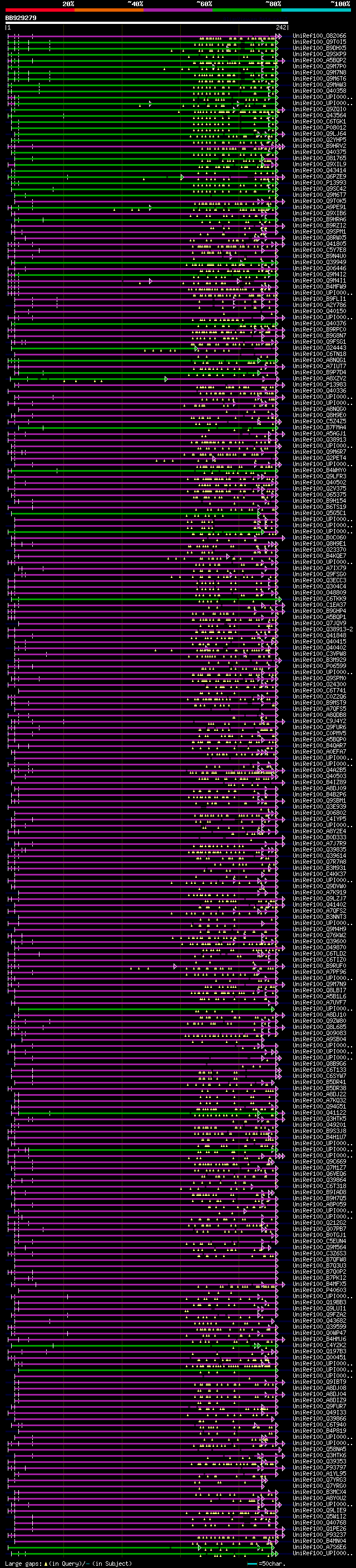Select UniRef100_B4MFW9 label
356x1568 pixels.
click(319, 286)
